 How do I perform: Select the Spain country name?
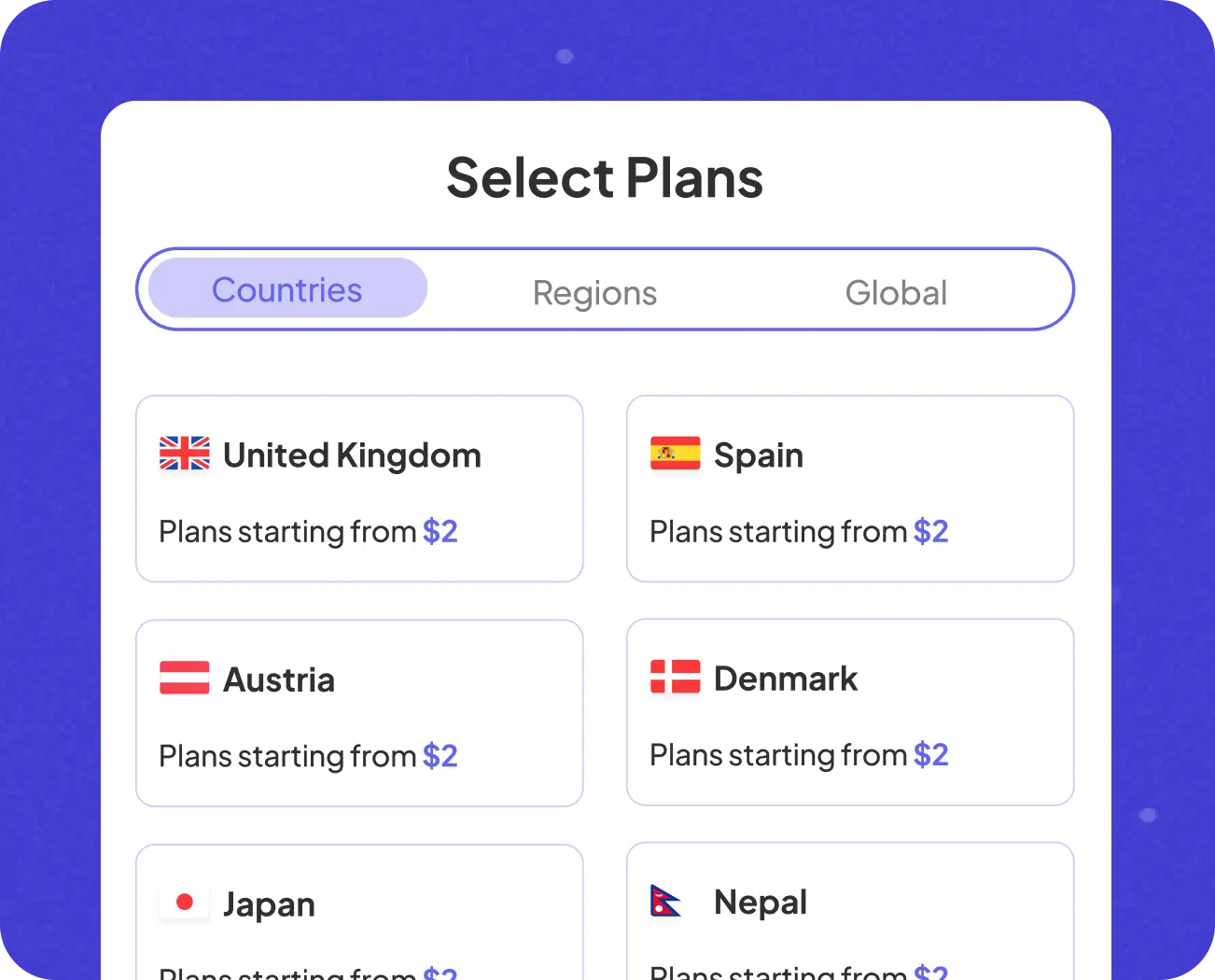pyautogui.click(x=758, y=455)
